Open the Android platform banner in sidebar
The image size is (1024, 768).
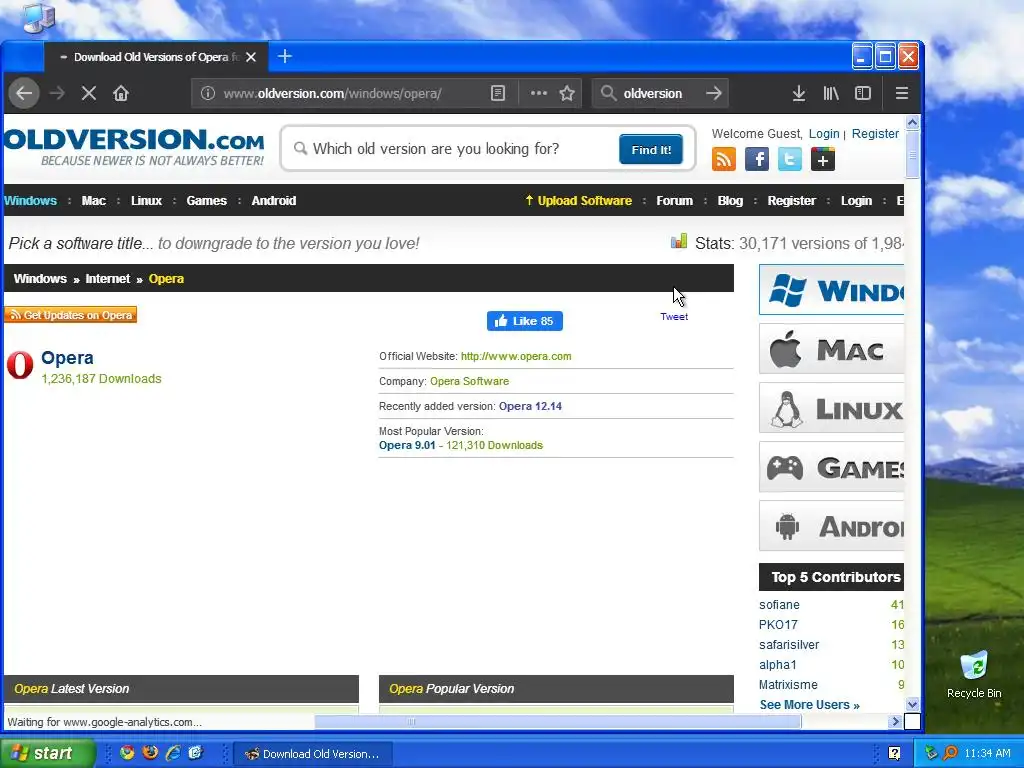[831, 526]
